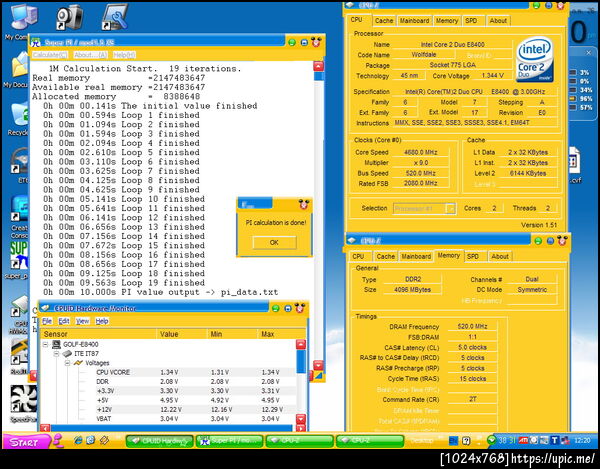Viewport: 600px width, 469px height.
Task: Open Help menu in Hardware Monitor
Action: click(102, 321)
